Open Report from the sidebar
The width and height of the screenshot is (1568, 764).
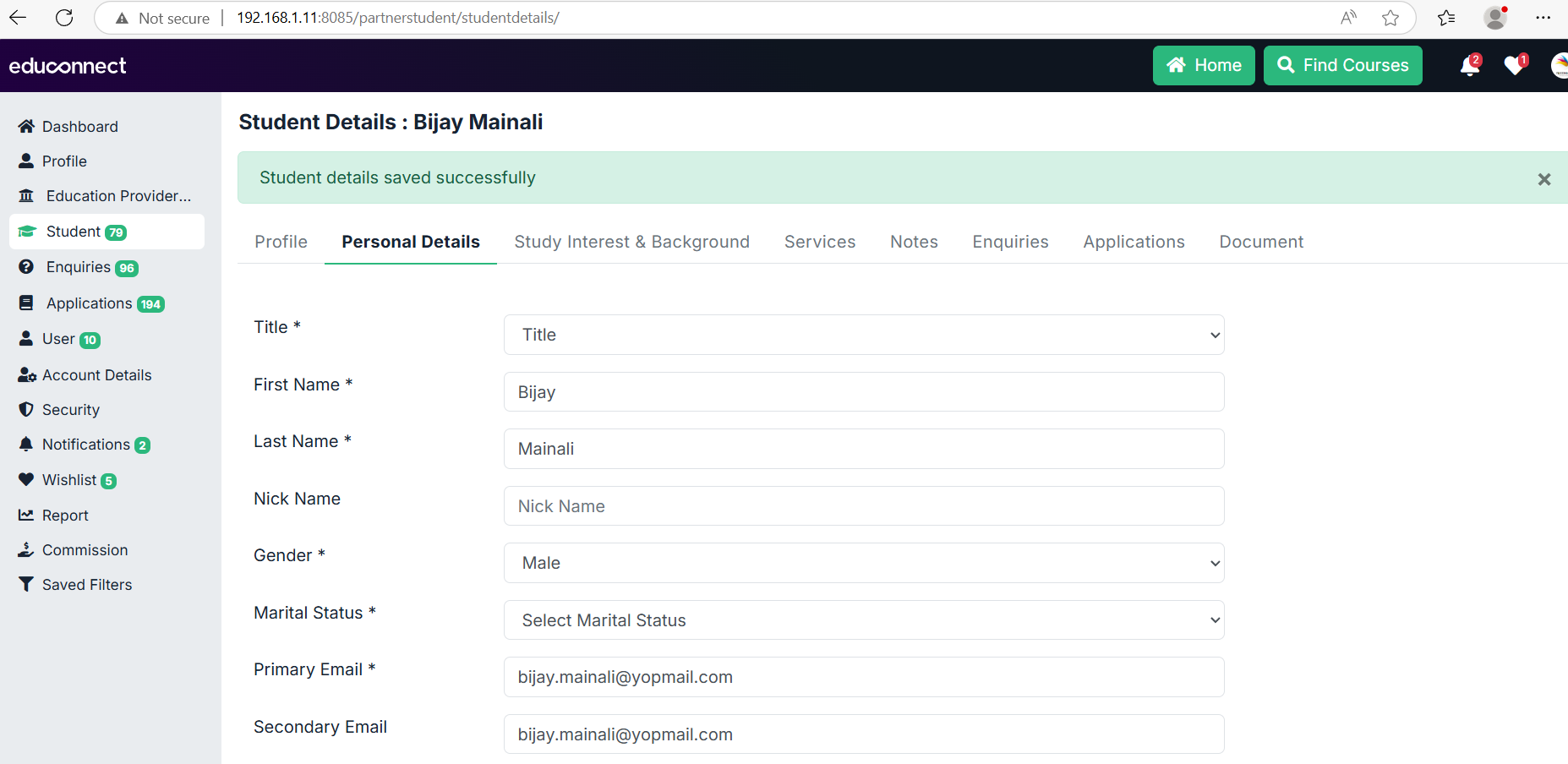pos(65,516)
